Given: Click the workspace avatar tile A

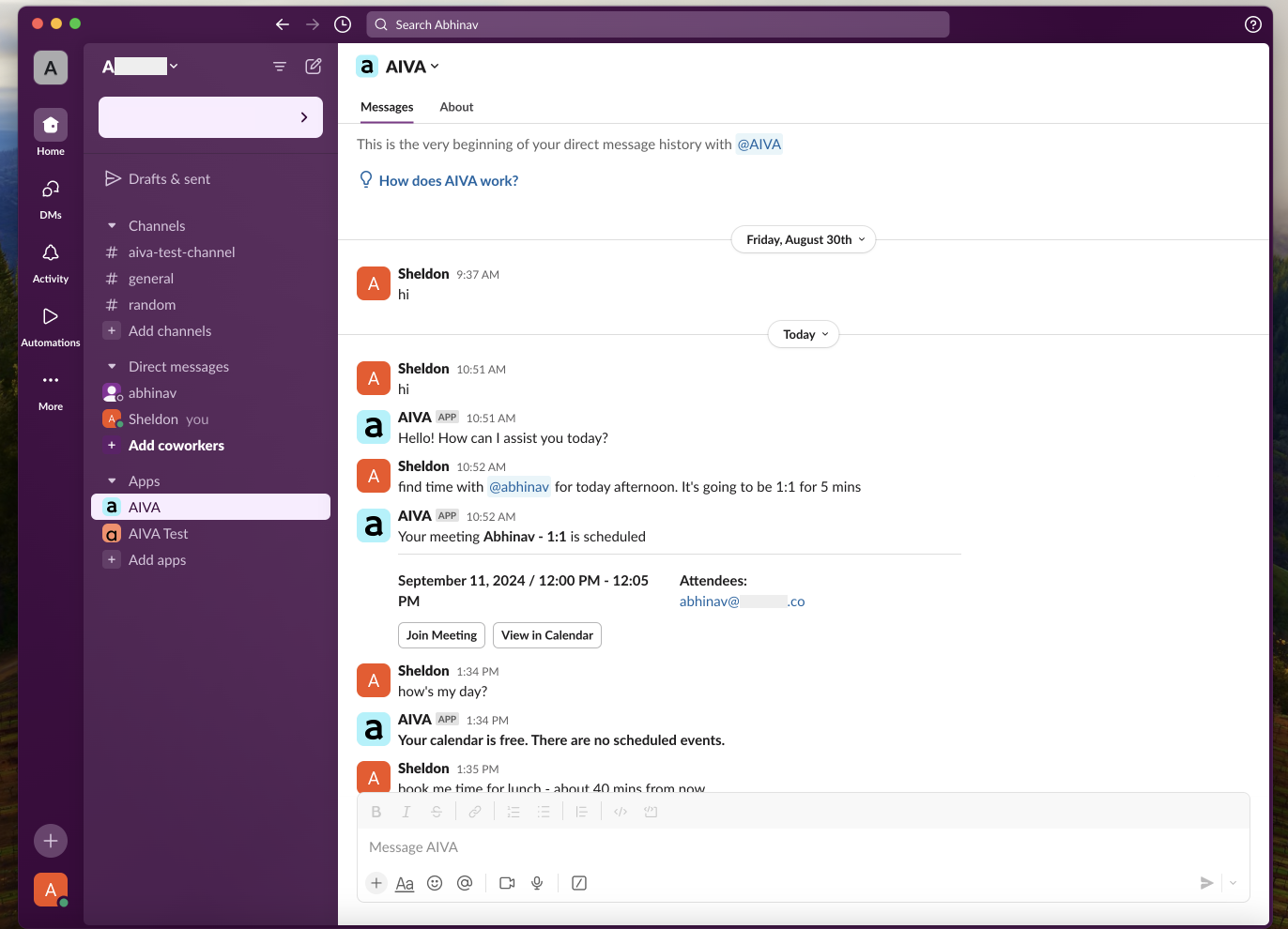Looking at the screenshot, I should 51,68.
